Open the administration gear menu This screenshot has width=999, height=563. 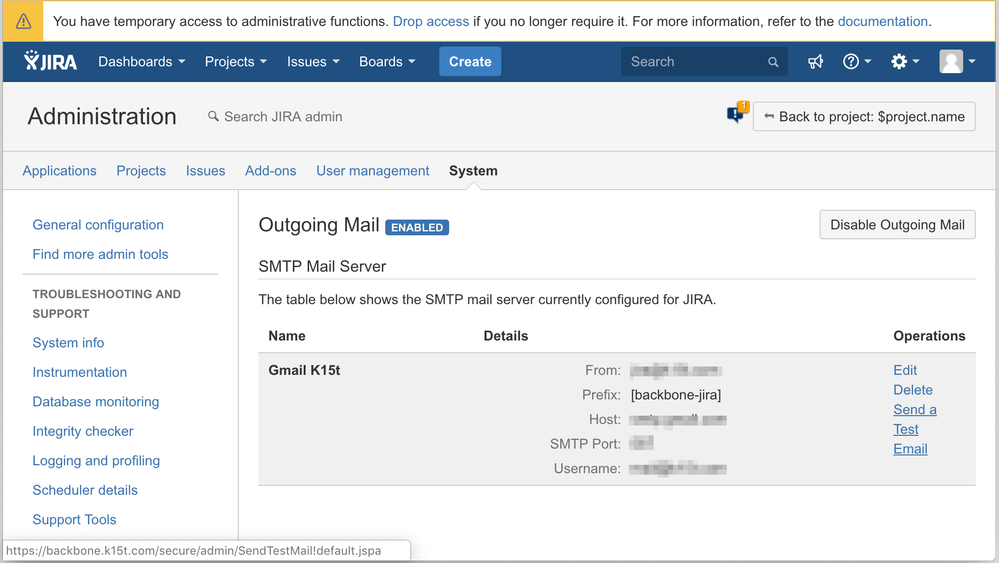pos(905,62)
